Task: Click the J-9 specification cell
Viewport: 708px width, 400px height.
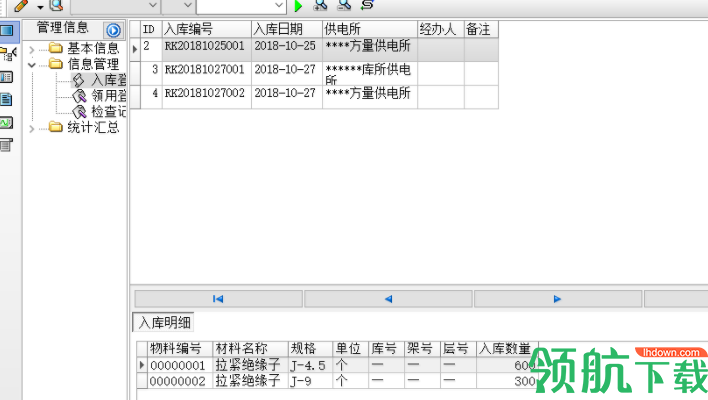Action: point(311,381)
